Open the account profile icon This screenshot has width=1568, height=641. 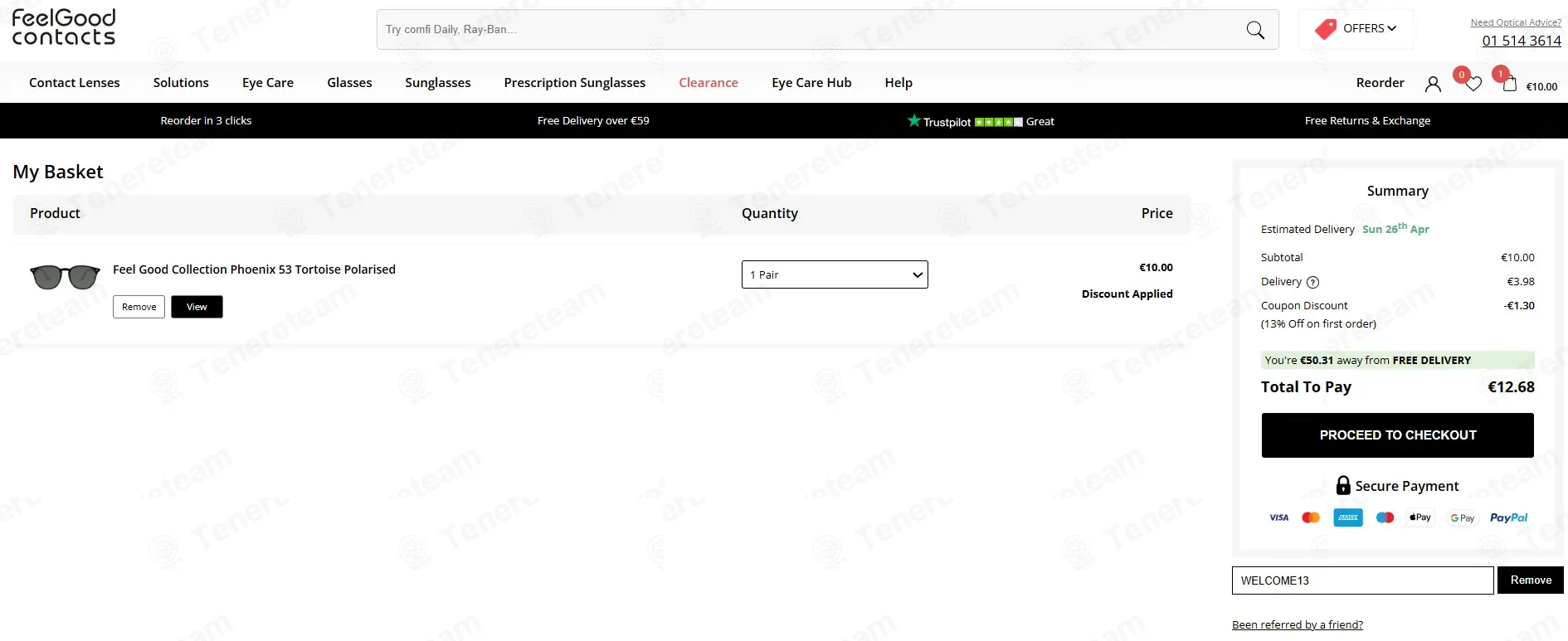click(x=1433, y=84)
